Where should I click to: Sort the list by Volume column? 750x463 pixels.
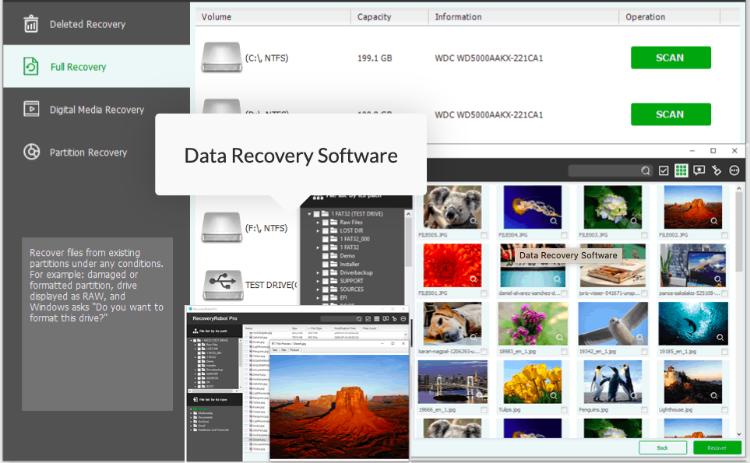click(273, 17)
